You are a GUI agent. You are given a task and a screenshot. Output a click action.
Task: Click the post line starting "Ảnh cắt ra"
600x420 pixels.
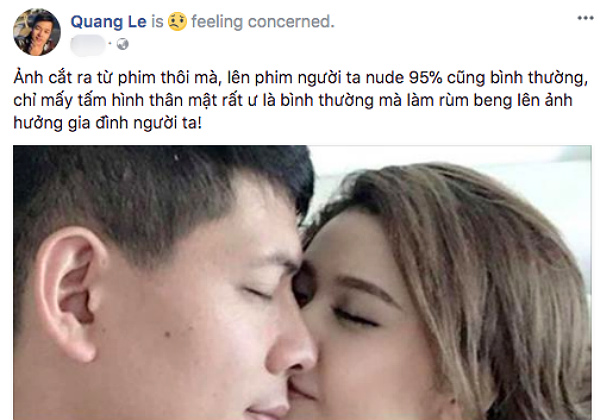[x=300, y=78]
